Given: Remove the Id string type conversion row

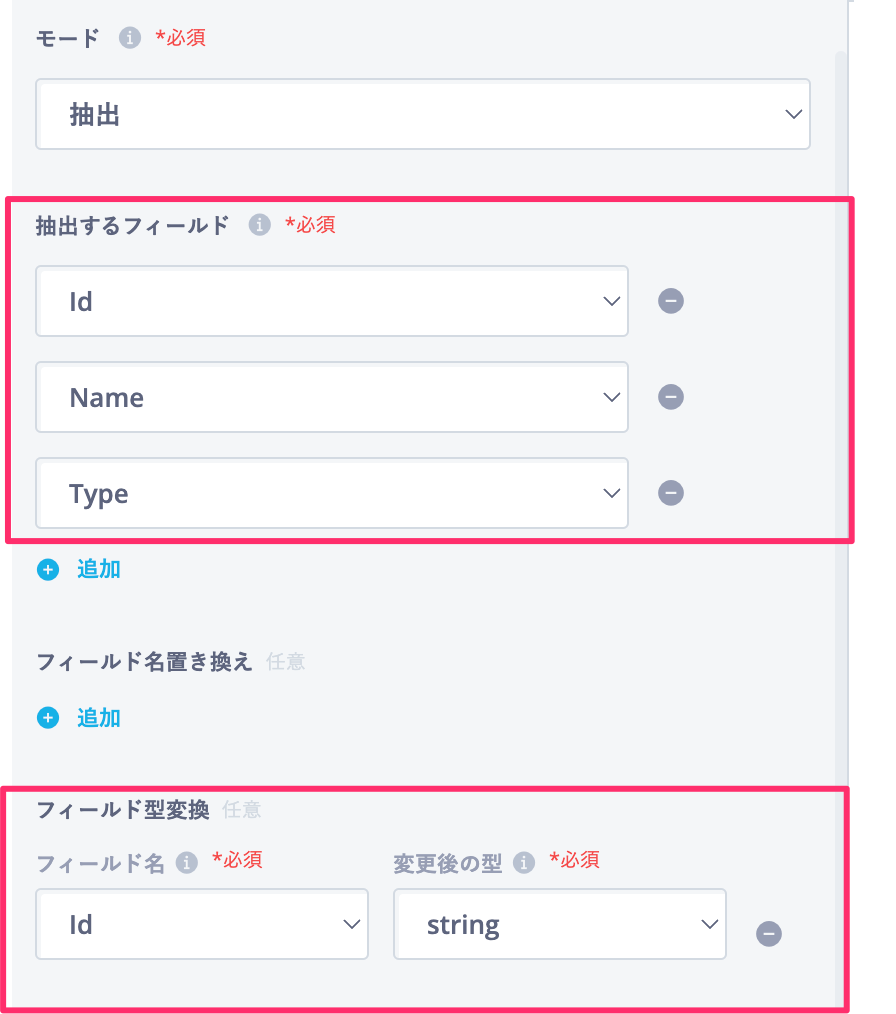Looking at the screenshot, I should [769, 934].
